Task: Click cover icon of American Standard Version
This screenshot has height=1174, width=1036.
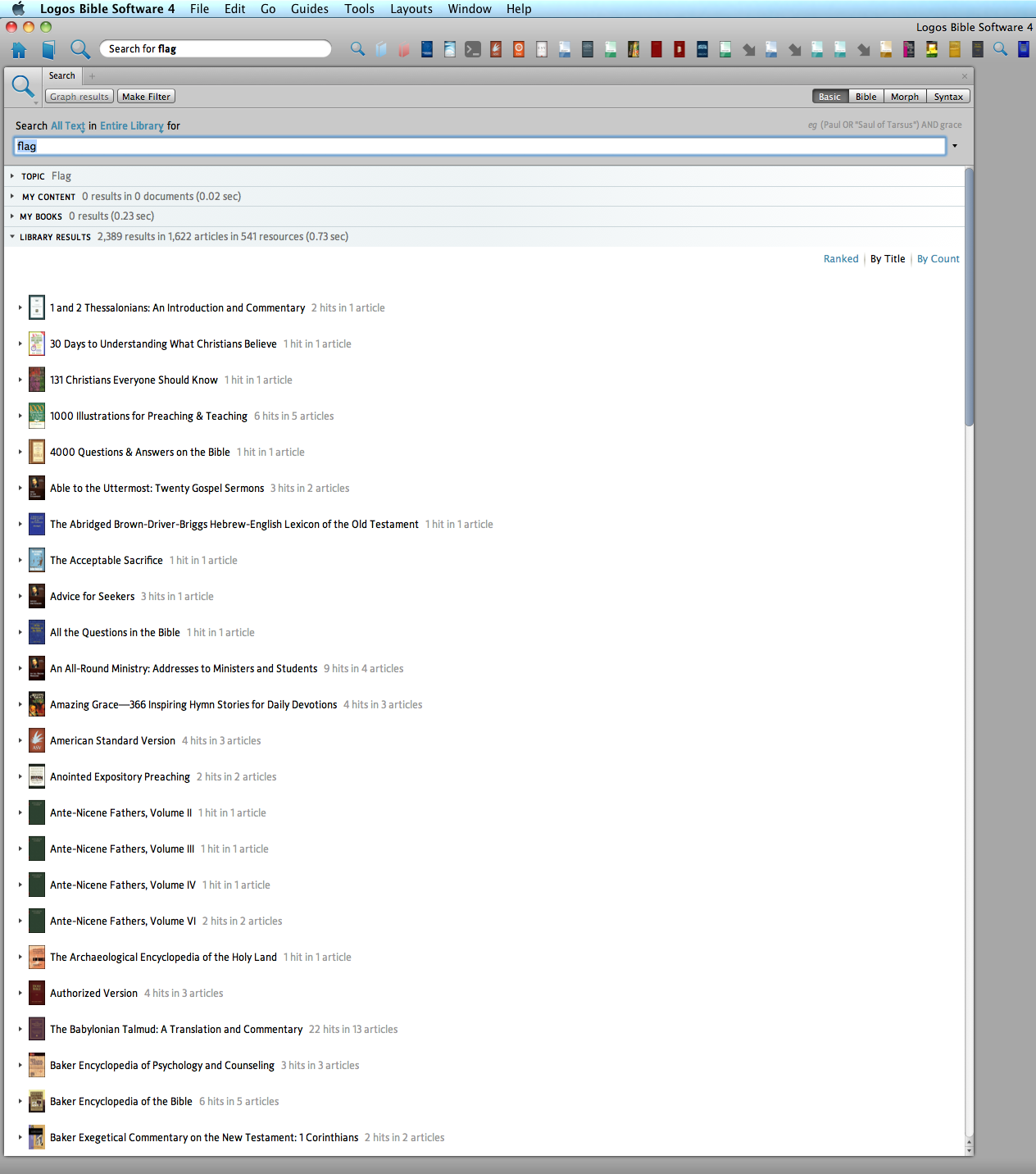Action: (x=37, y=740)
